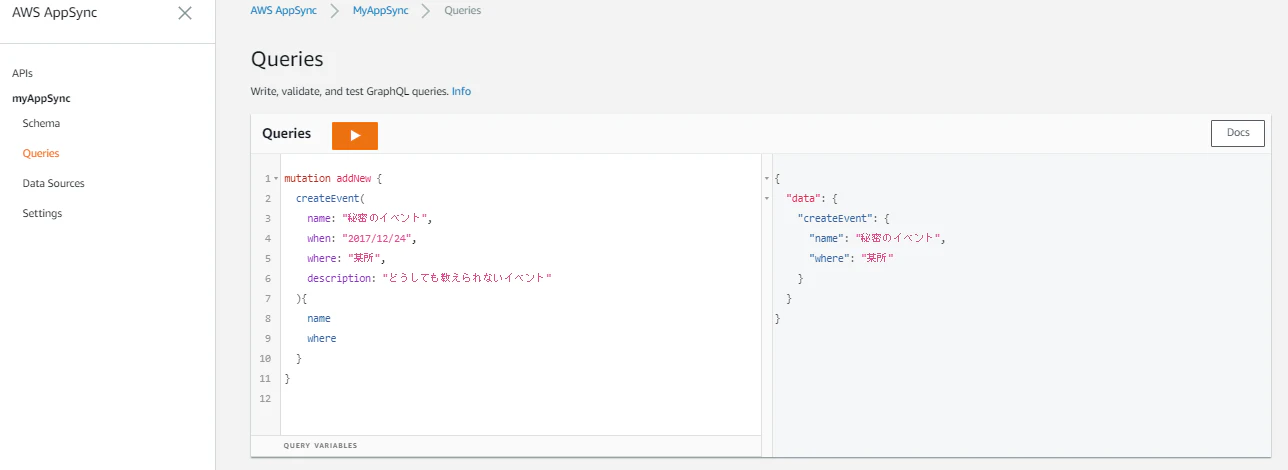
Task: Close the AWS AppSync sidebar with X
Action: (x=184, y=13)
